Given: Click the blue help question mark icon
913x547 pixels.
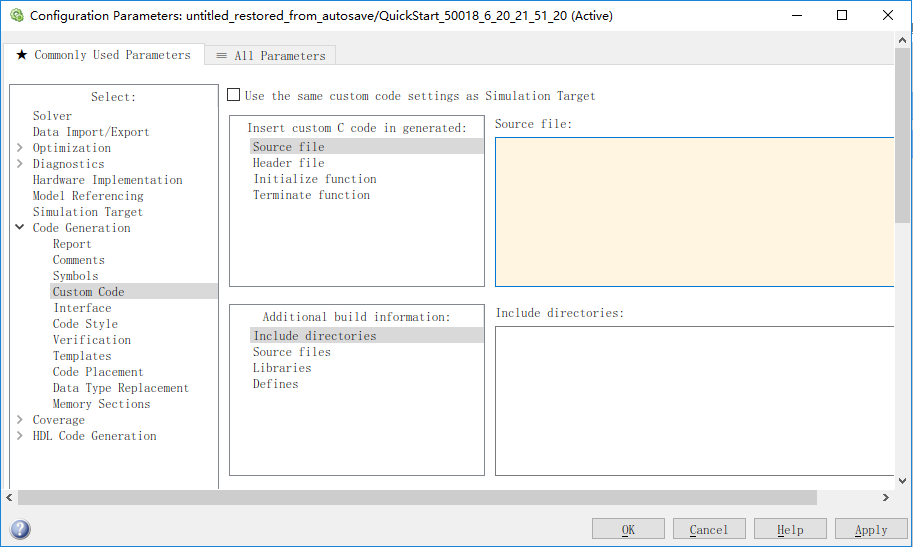Looking at the screenshot, I should tap(20, 529).
